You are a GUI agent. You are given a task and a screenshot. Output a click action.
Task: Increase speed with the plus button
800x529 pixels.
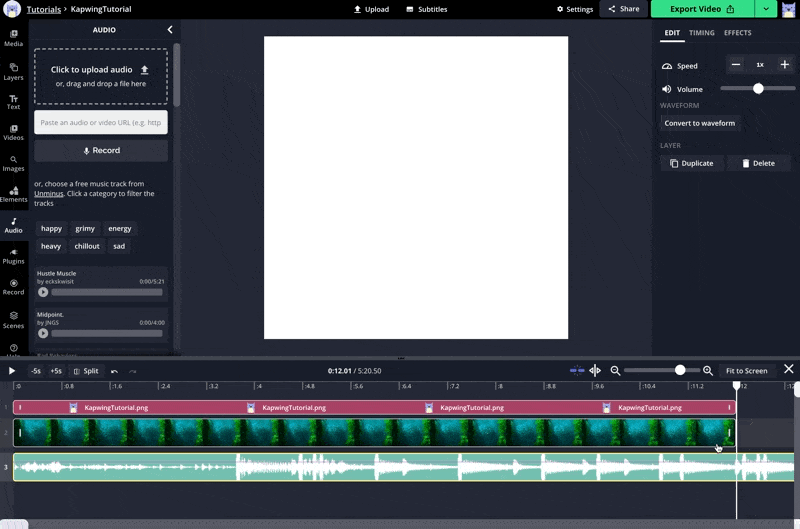(784, 65)
